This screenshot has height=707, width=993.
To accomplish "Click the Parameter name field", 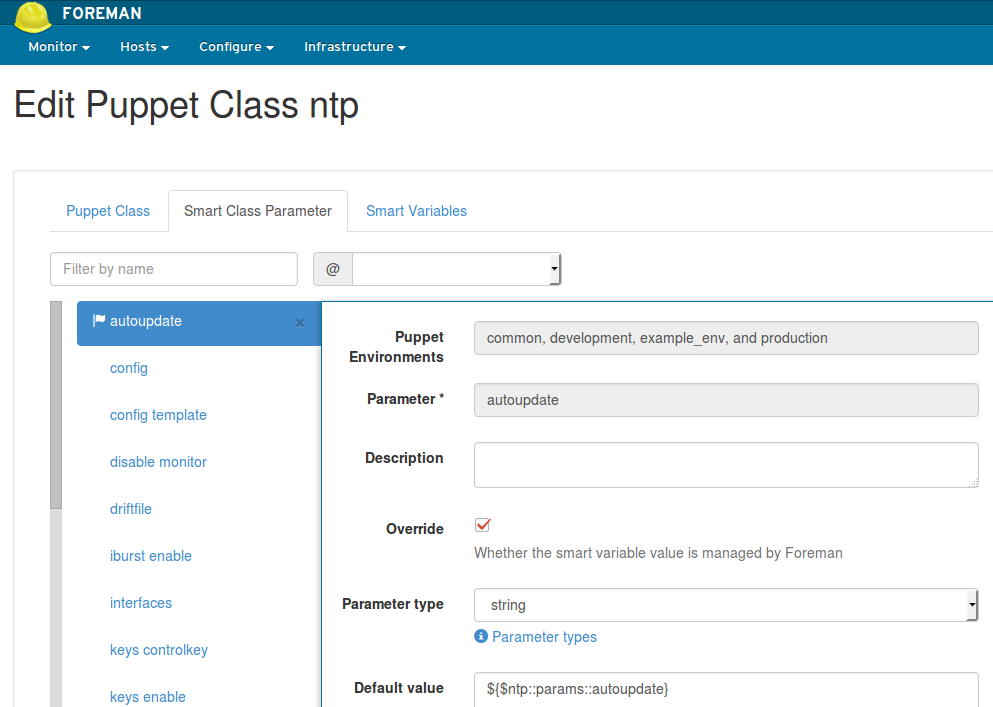I will tap(726, 400).
